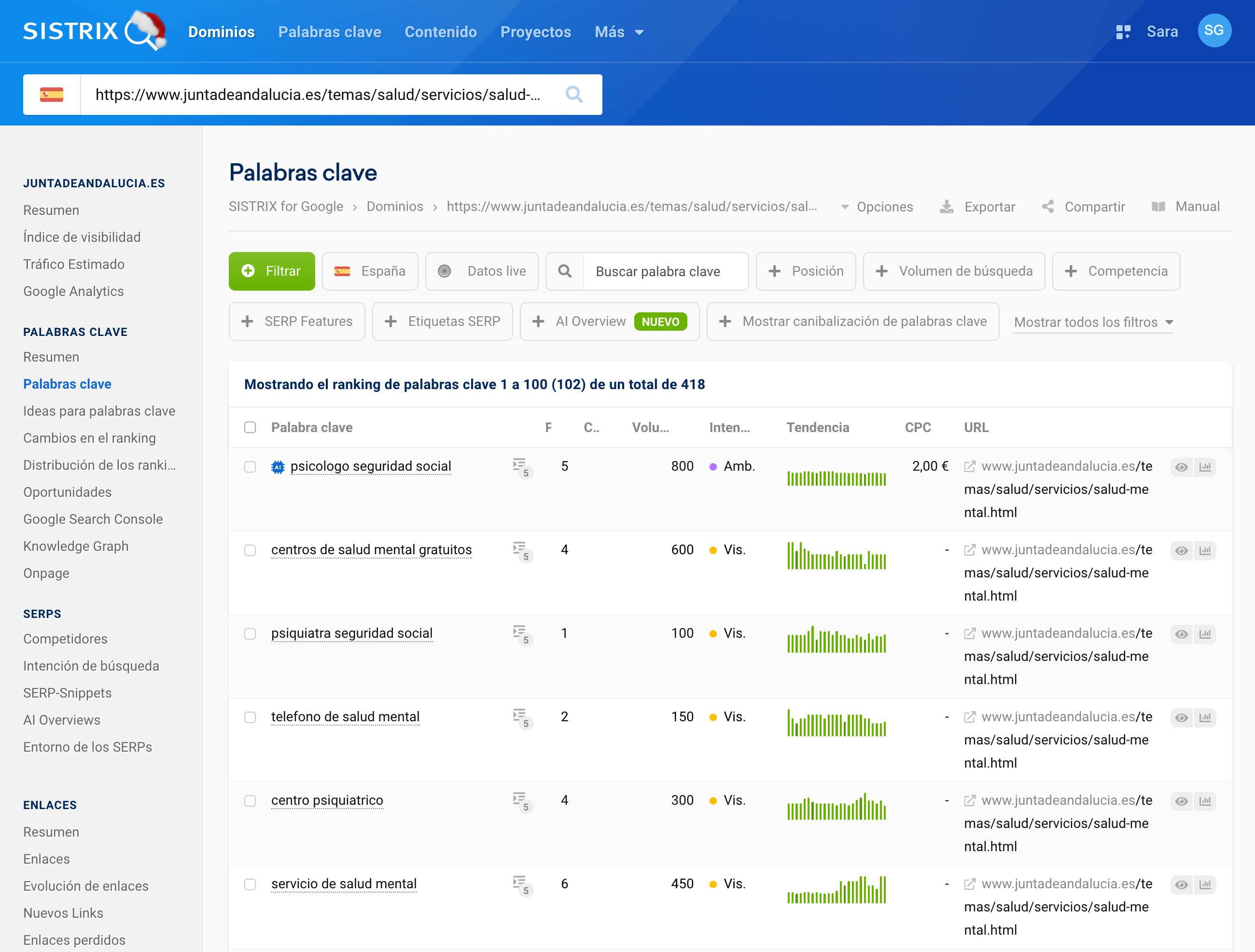The image size is (1255, 952).
Task: Open chart history icon for psiquiatra seguridad social
Action: coord(1205,634)
